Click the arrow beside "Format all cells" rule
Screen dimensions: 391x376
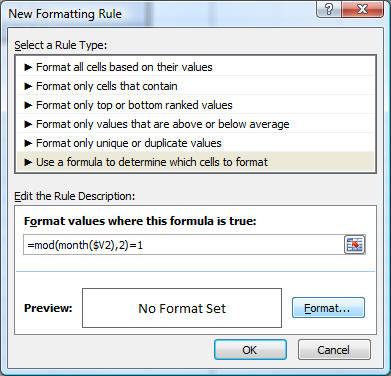point(28,67)
